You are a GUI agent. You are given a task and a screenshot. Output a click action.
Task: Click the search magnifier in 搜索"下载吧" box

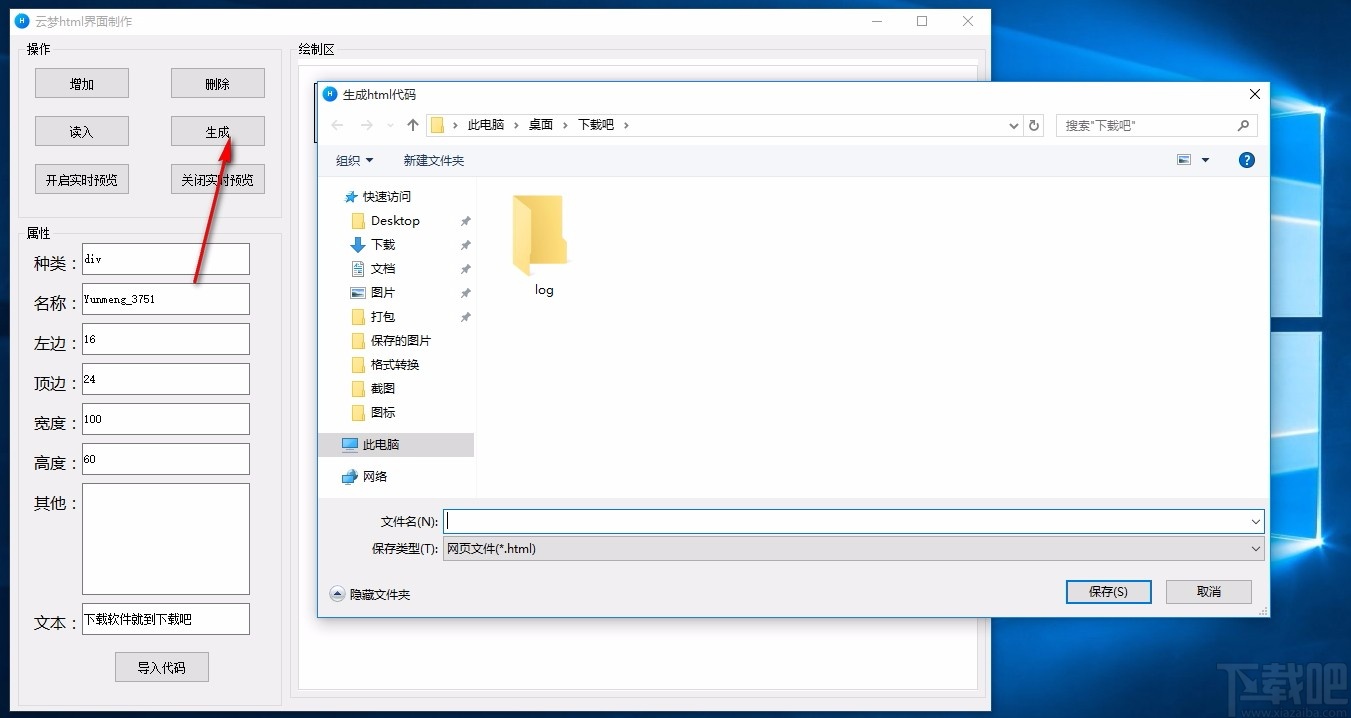point(1243,124)
